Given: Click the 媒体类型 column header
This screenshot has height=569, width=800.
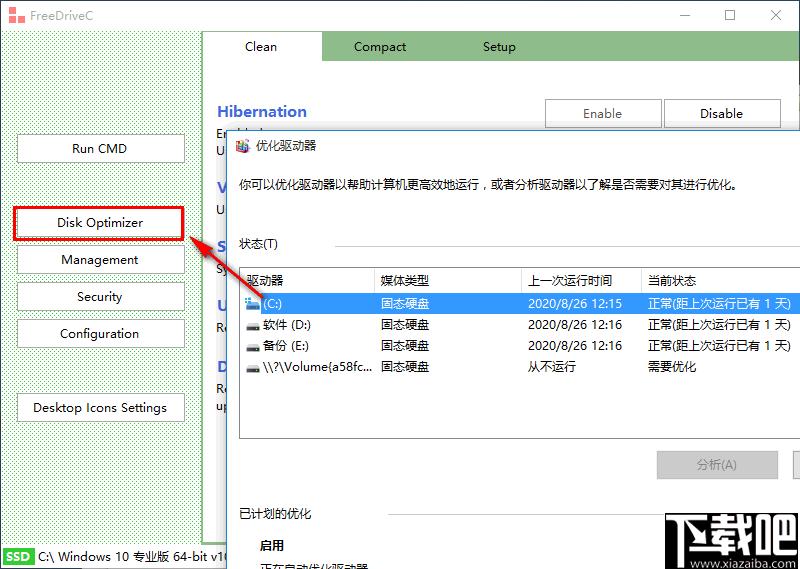Looking at the screenshot, I should tap(448, 280).
